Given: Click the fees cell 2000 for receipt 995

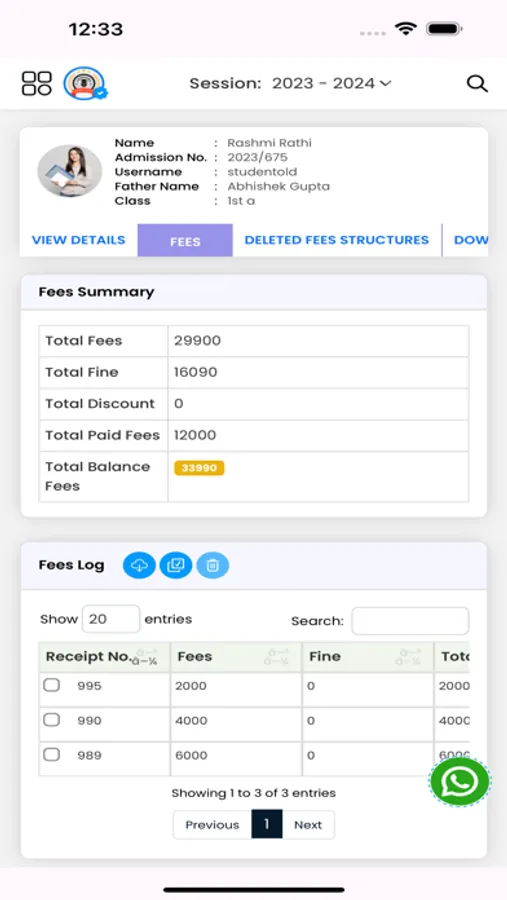Looking at the screenshot, I should [x=191, y=685].
